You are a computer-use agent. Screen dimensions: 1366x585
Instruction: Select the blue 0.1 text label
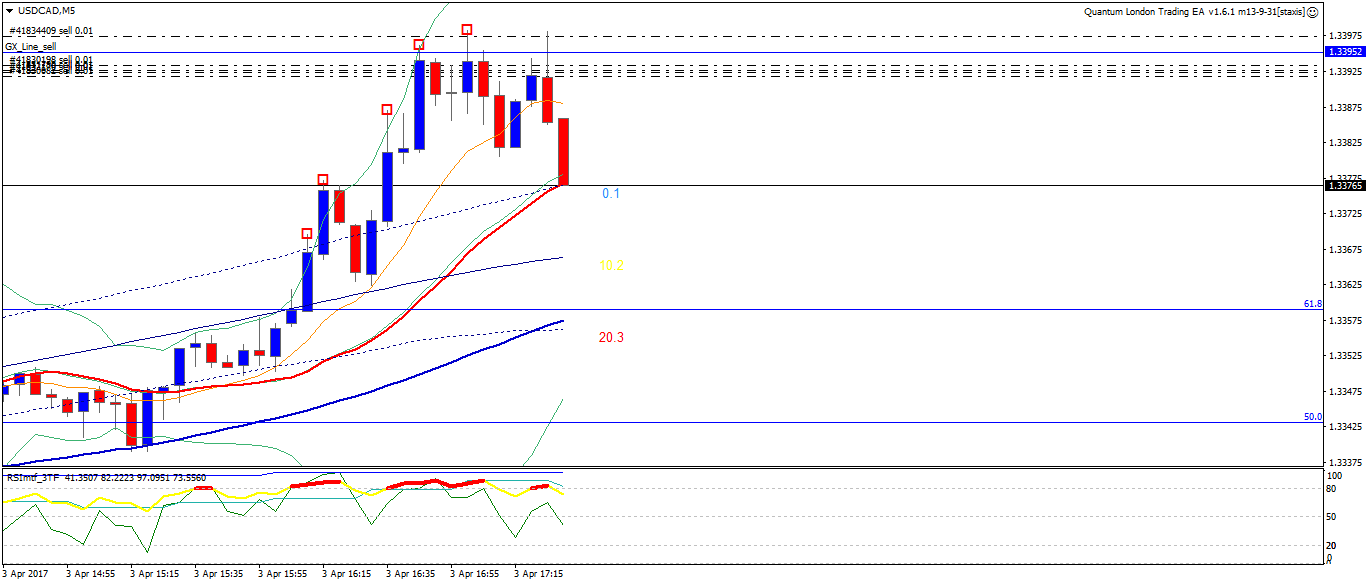pyautogui.click(x=611, y=193)
